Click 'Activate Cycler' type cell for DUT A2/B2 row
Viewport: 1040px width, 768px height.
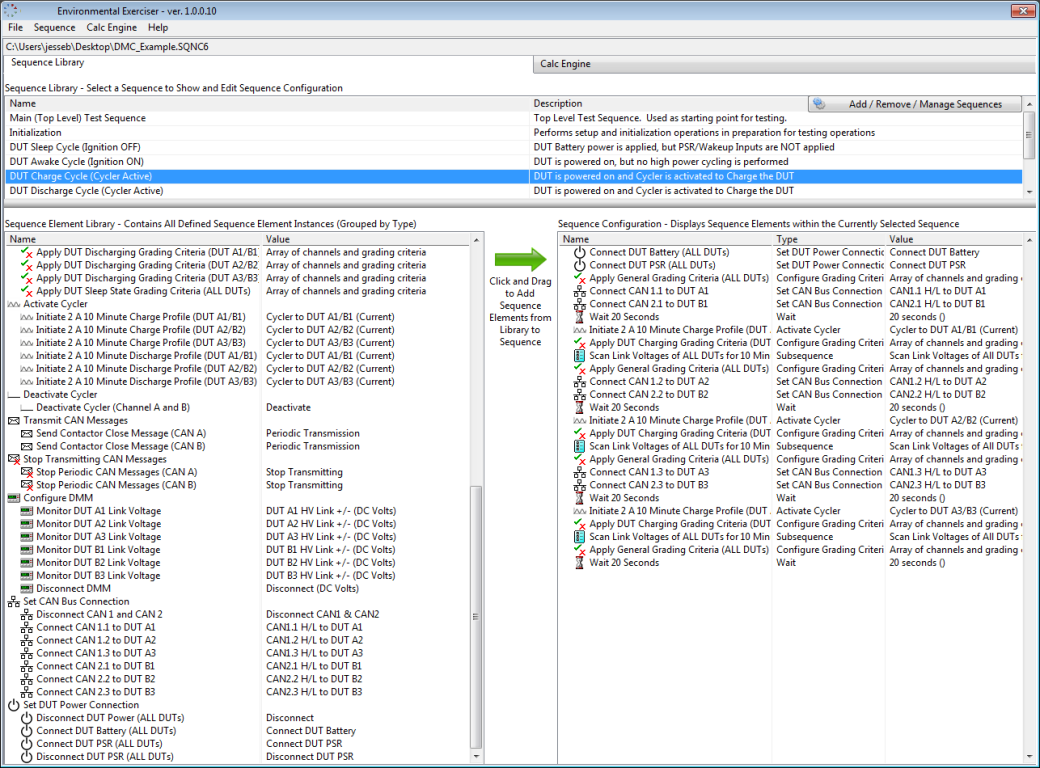coord(808,420)
